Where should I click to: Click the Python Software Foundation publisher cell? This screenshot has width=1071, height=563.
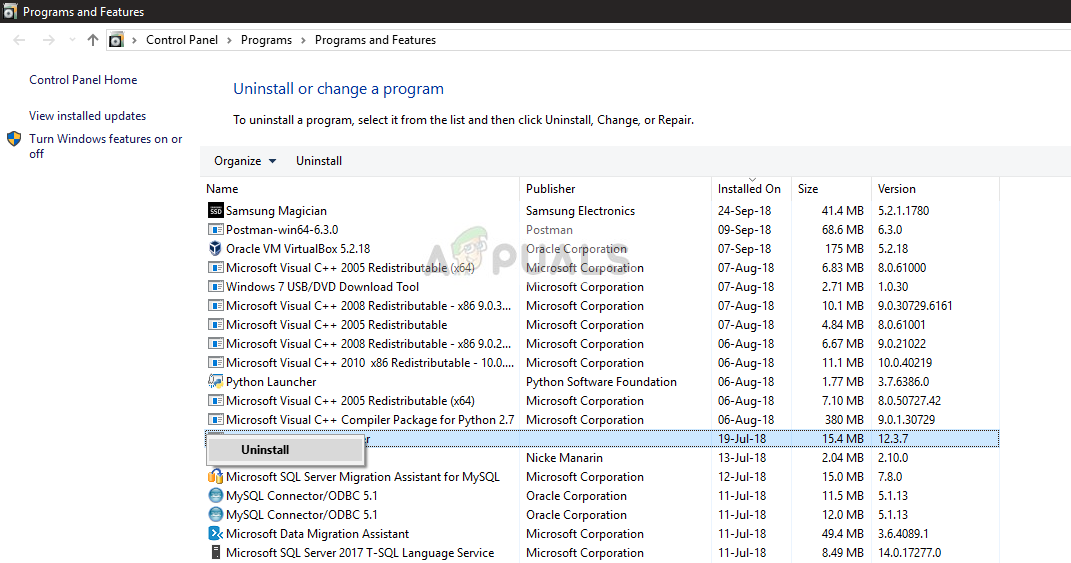[601, 382]
